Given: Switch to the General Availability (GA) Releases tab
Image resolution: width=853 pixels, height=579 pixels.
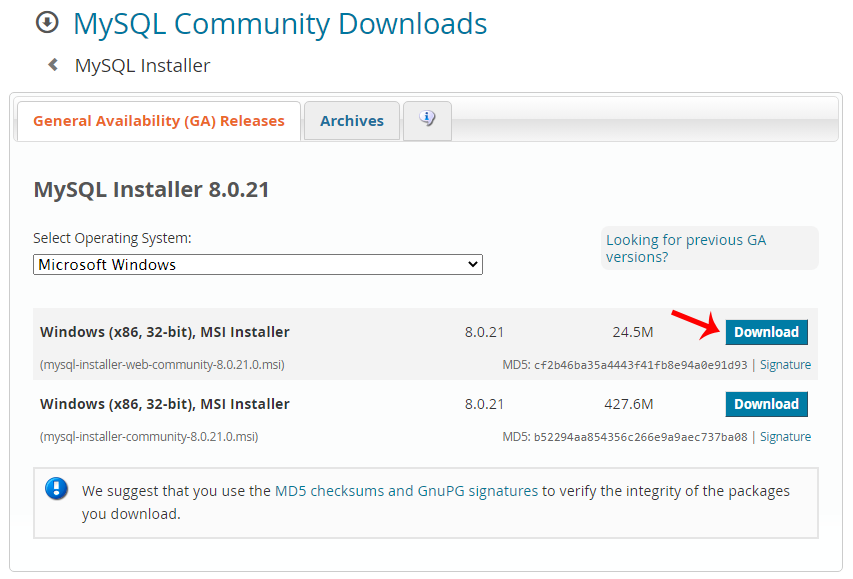Looking at the screenshot, I should pyautogui.click(x=159, y=121).
